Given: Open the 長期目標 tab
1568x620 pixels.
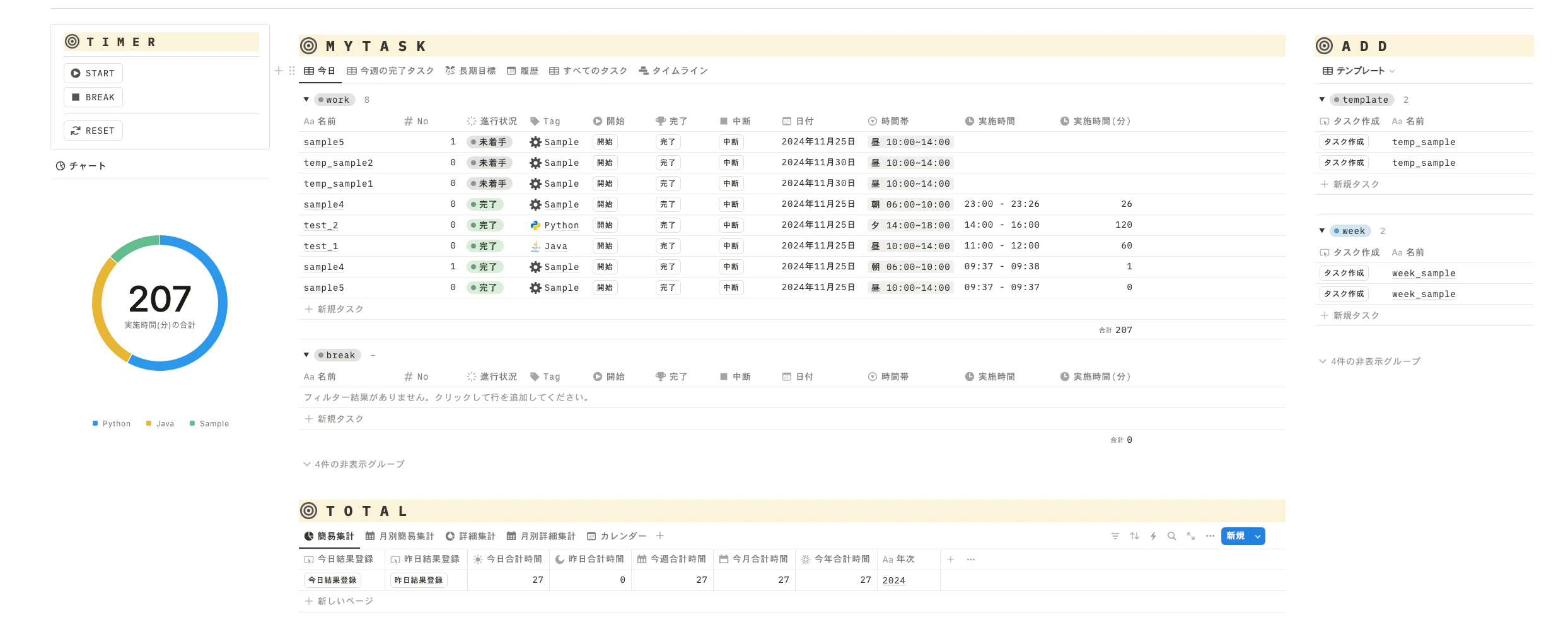Looking at the screenshot, I should pos(470,71).
